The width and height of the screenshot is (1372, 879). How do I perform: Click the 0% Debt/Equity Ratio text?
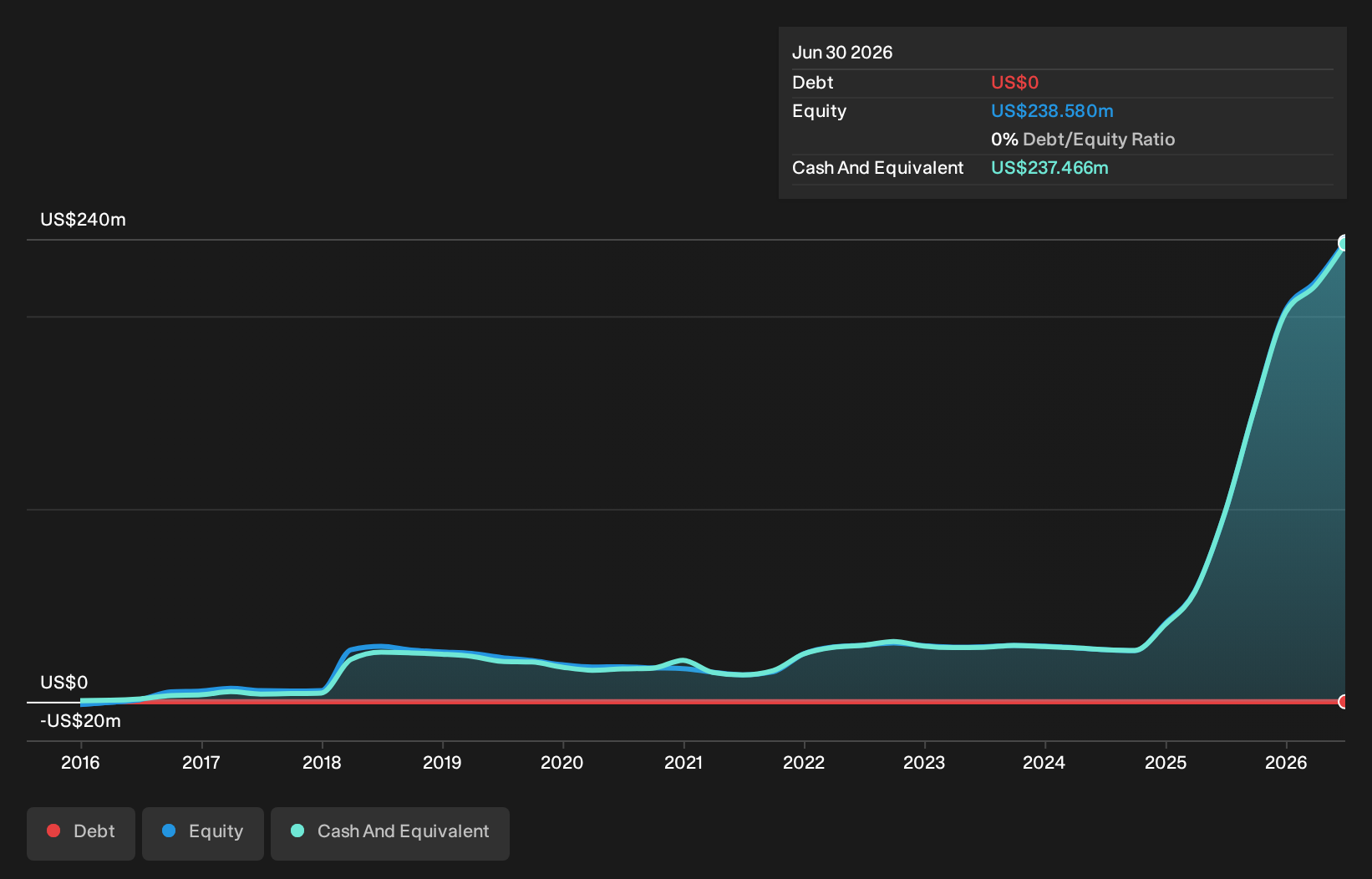click(1083, 140)
